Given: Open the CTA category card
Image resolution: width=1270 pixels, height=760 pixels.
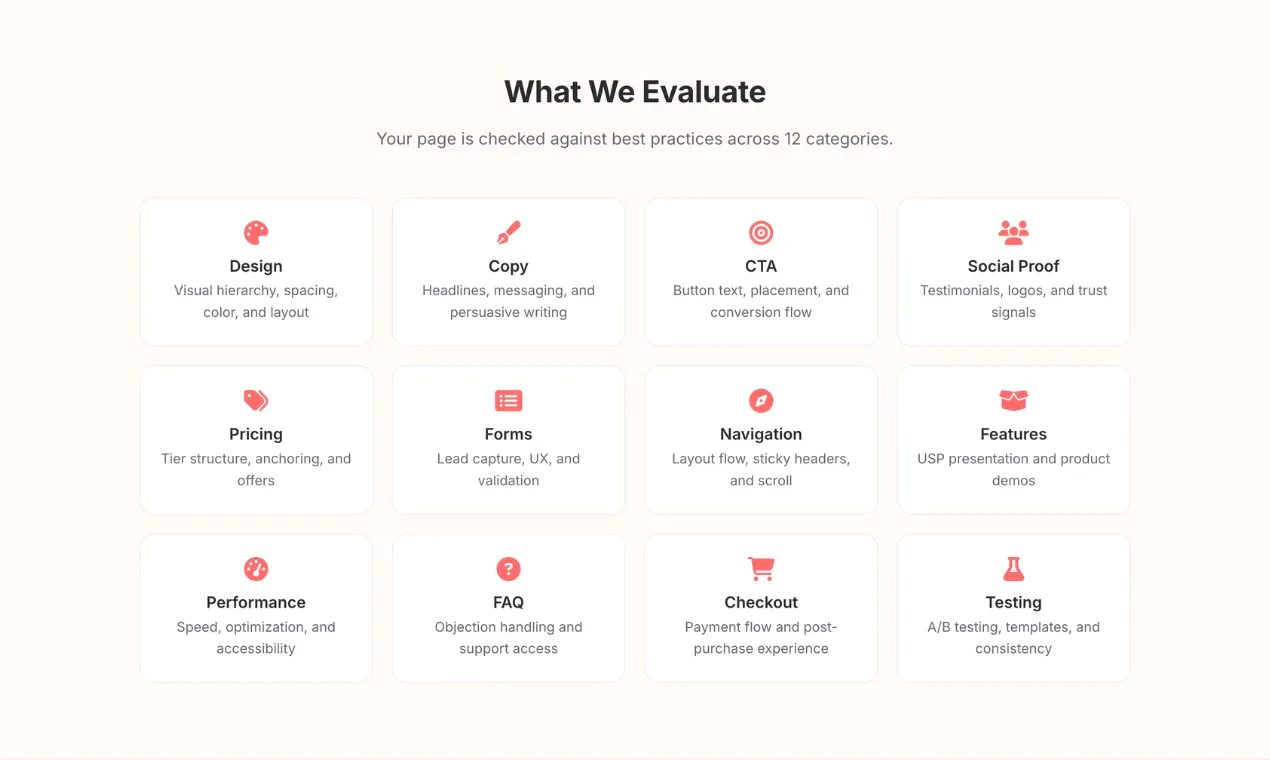Looking at the screenshot, I should [761, 272].
